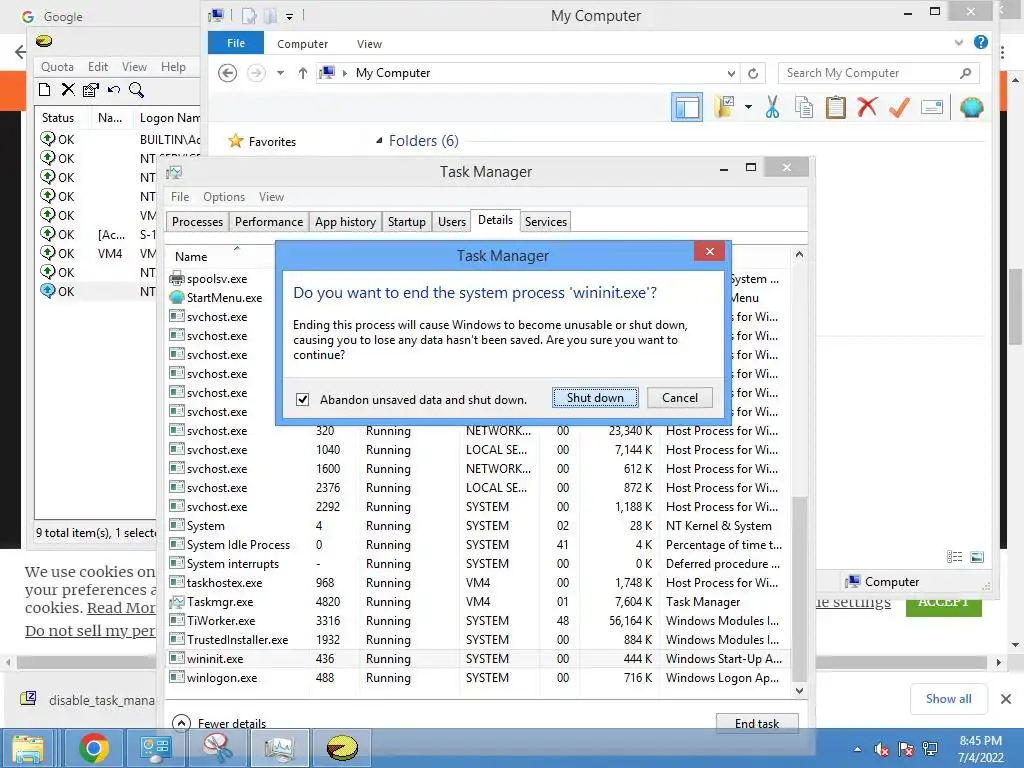Open the new folder icon dropdown arrow

click(x=748, y=106)
